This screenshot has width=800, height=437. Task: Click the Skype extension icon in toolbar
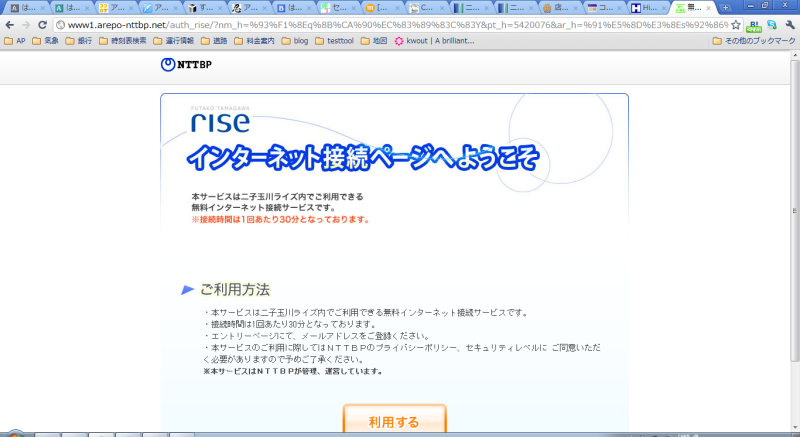772,25
